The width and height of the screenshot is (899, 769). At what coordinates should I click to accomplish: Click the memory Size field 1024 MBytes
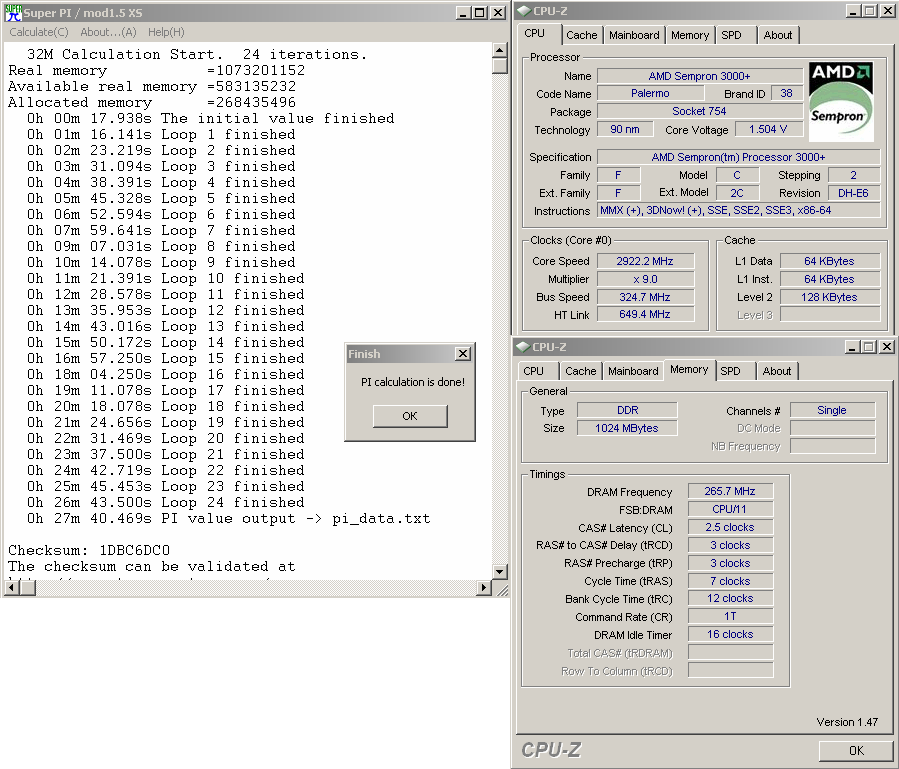tap(627, 428)
